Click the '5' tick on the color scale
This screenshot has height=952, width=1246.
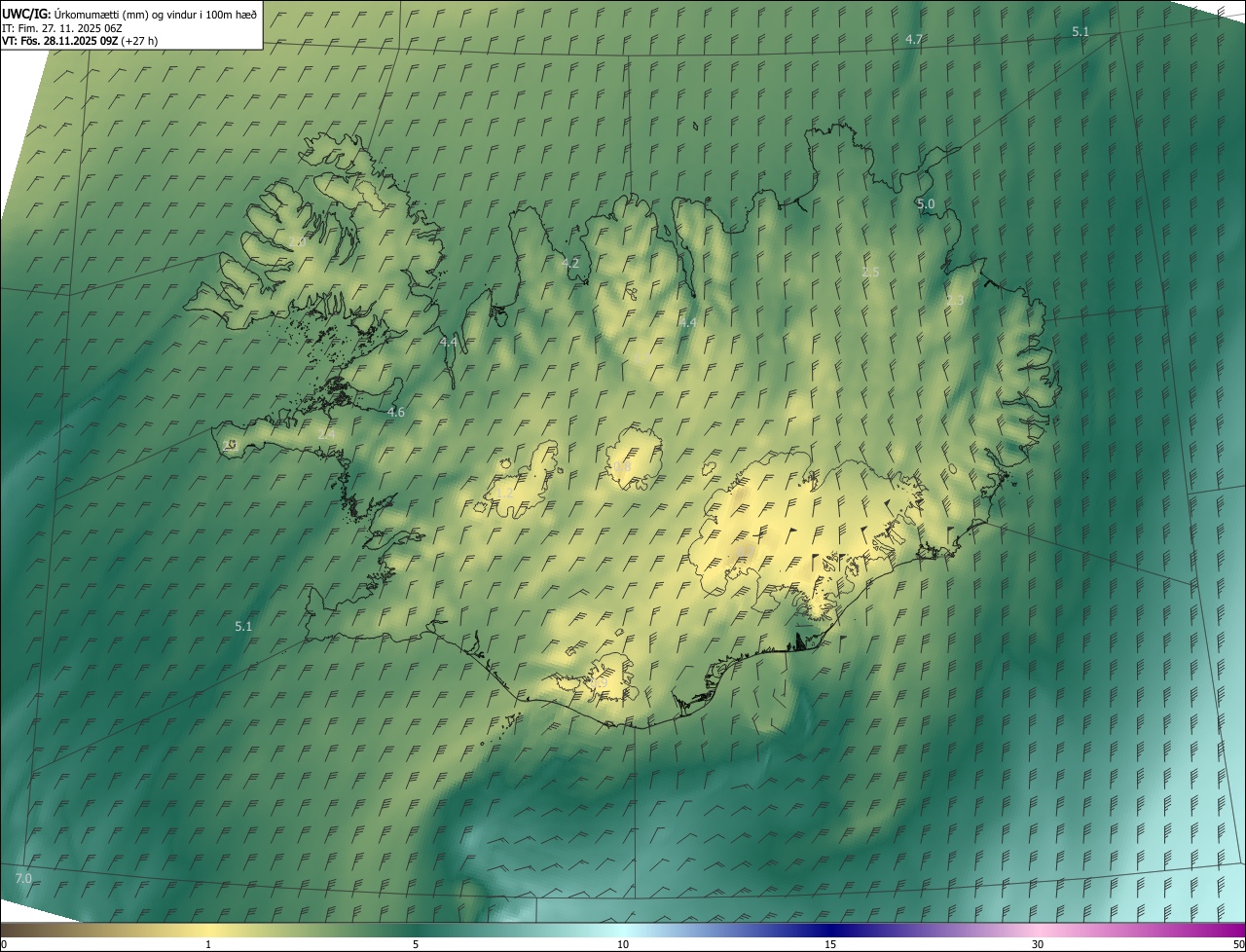point(416,944)
